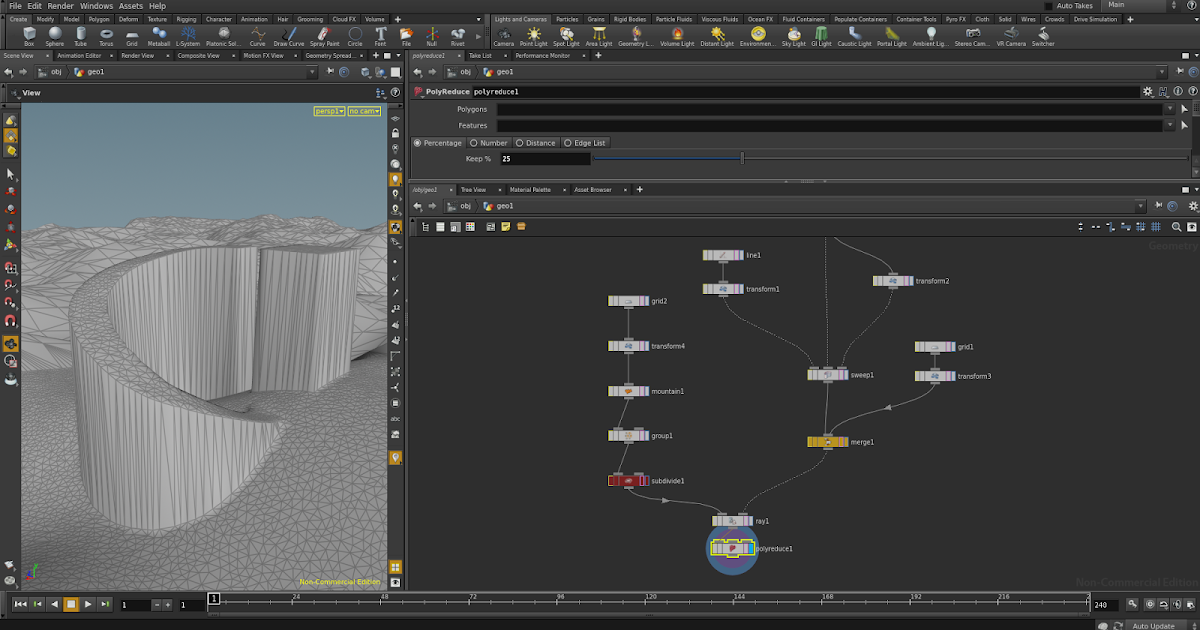Select the Box shelf tool
The width and height of the screenshot is (1200, 630).
pyautogui.click(x=29, y=37)
